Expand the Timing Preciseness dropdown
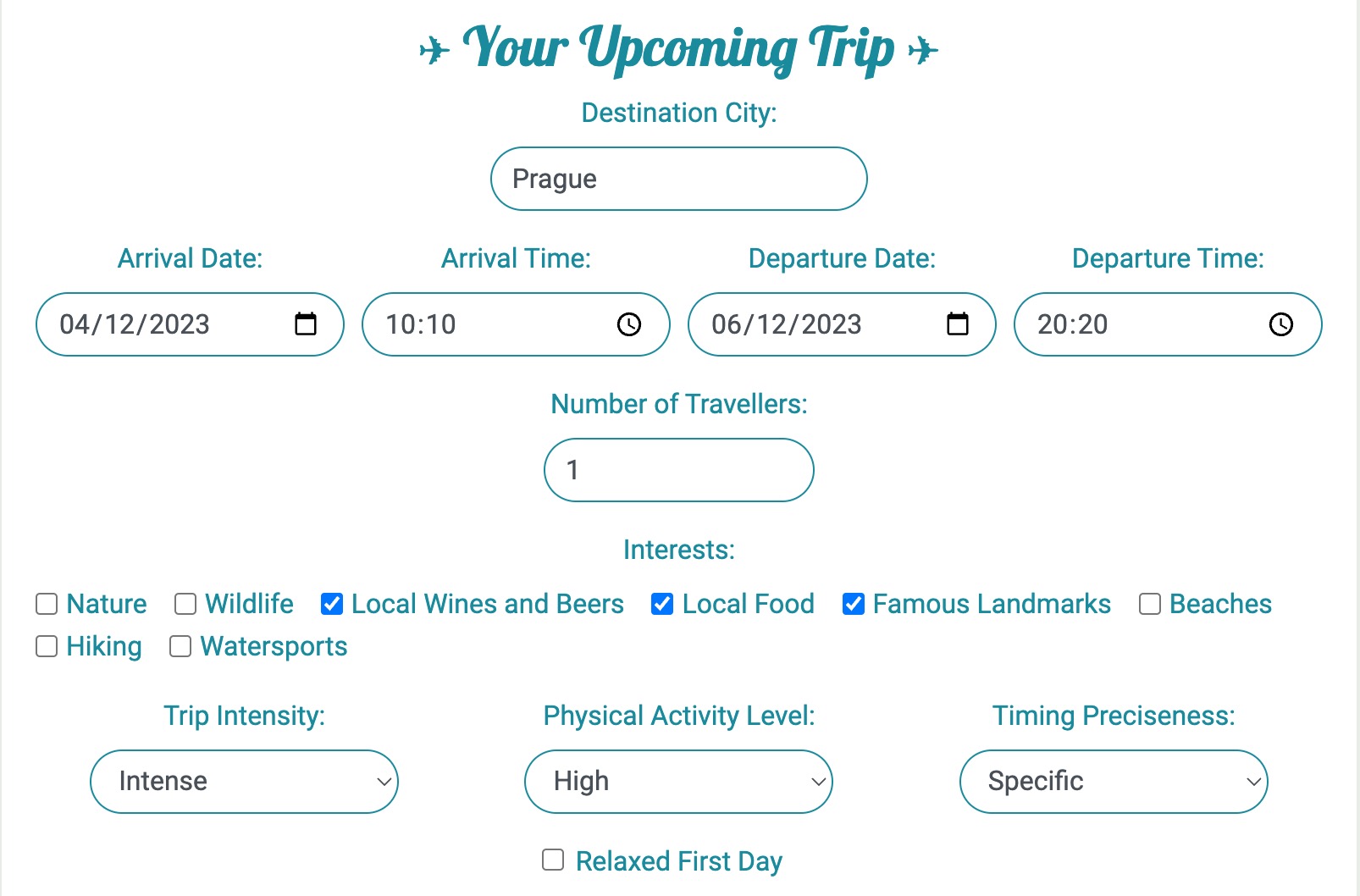The image size is (1360, 896). pos(1114,781)
